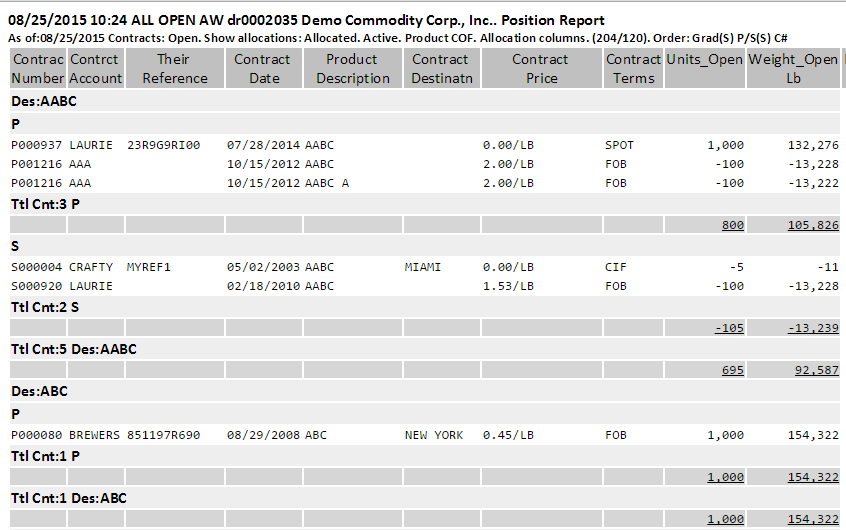This screenshot has width=846, height=530.
Task: Click the CRAFTY account cell
Action: point(91,267)
